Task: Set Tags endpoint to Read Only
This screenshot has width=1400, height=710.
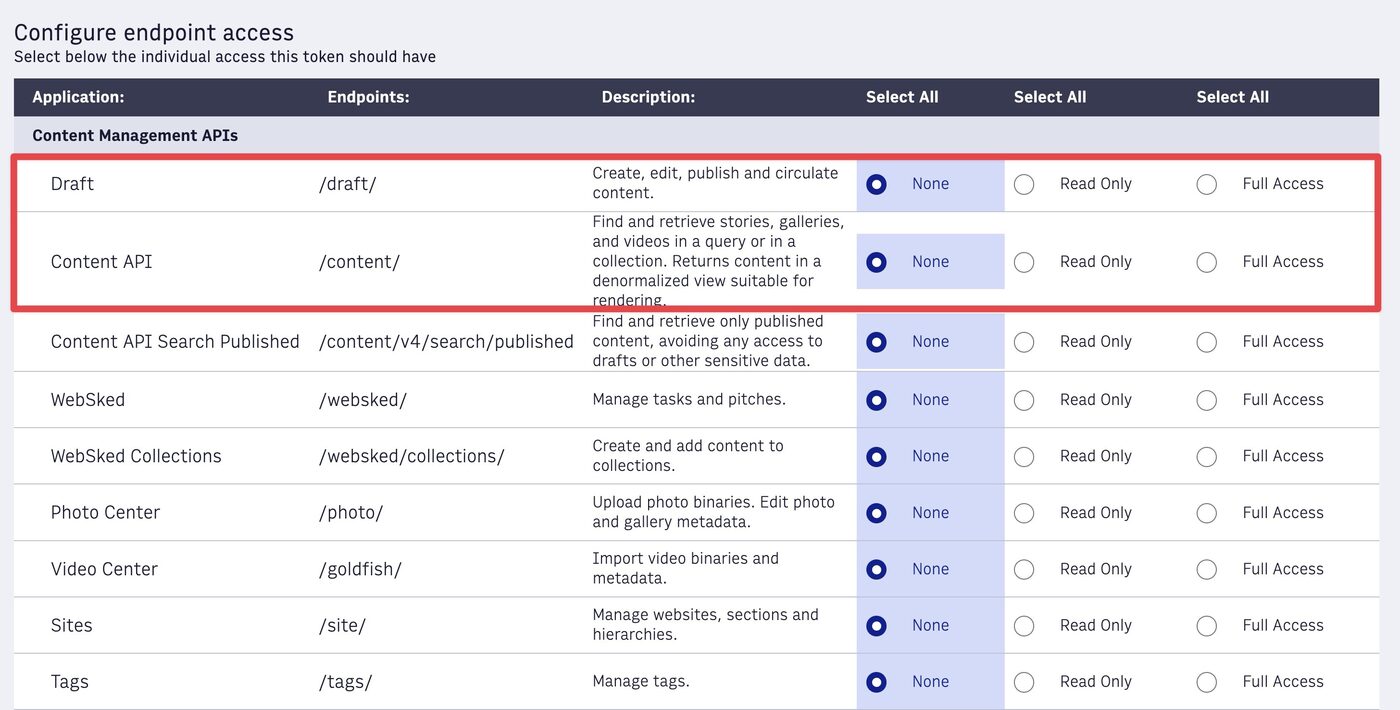Action: tap(1024, 682)
